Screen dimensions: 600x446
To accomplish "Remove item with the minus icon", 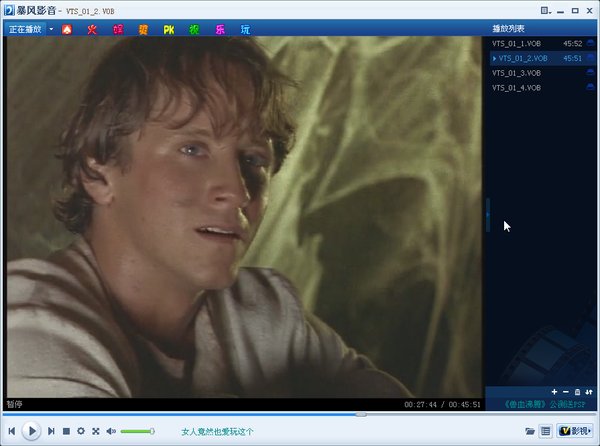I will coord(566,392).
